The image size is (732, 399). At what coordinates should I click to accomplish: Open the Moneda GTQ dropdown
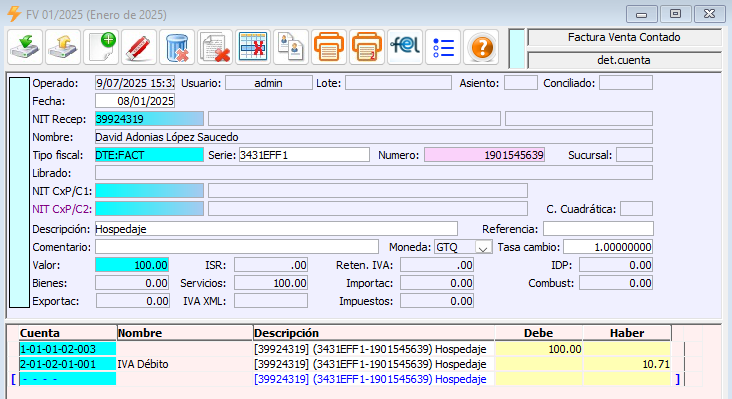pyautogui.click(x=483, y=247)
